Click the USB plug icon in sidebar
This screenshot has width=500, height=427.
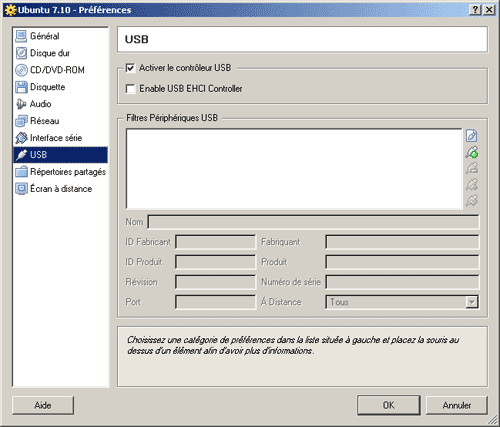[x=21, y=155]
